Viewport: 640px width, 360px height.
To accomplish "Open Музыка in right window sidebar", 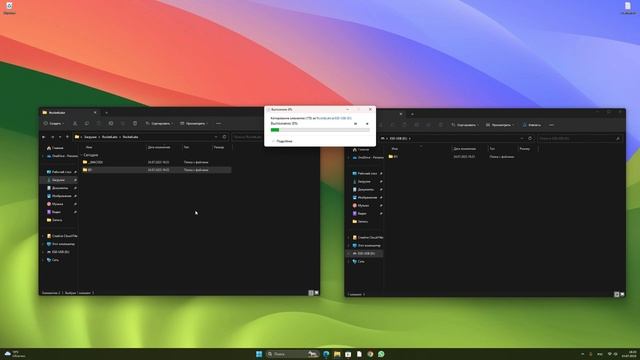I will point(361,206).
